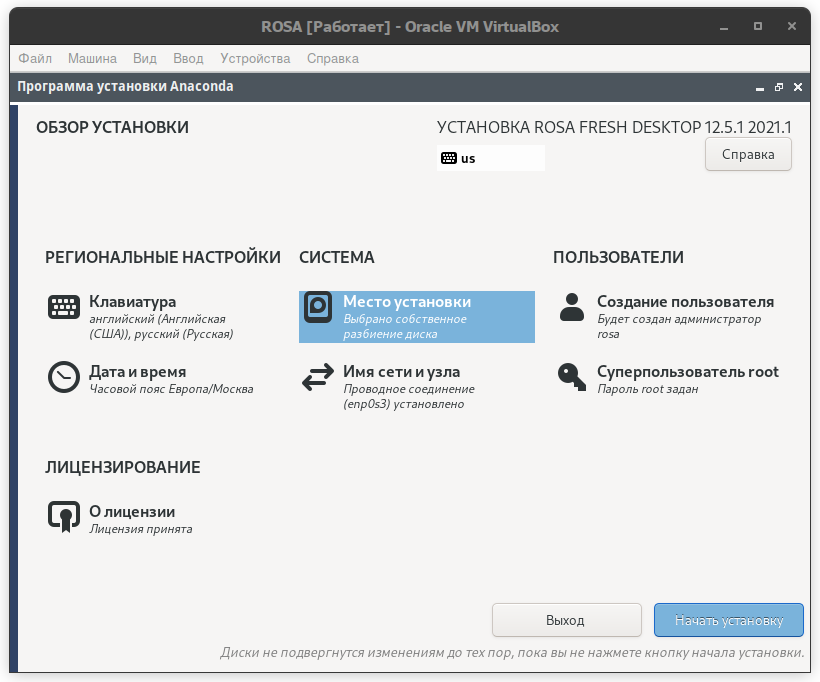820x682 pixels.
Task: Click the Справка help button in installer
Action: tap(748, 154)
